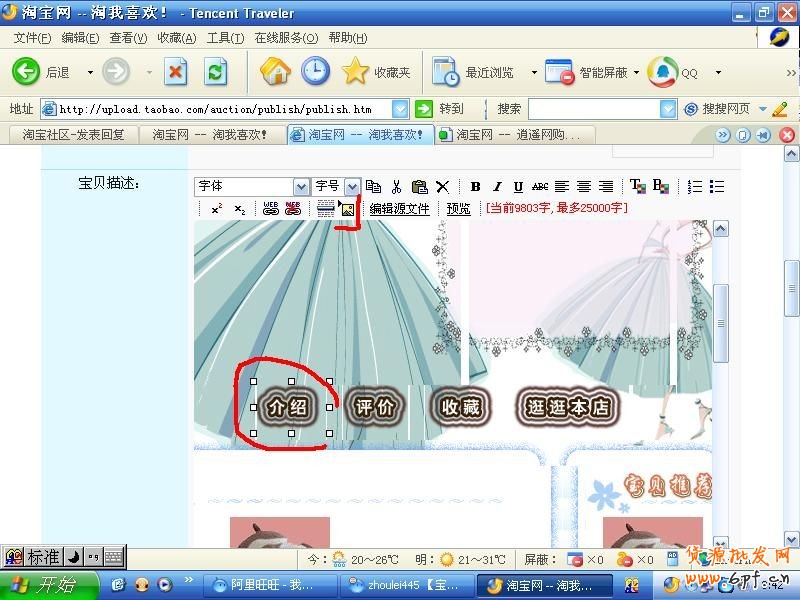
Task: Switch to the 淘宝社区-发表回复 tab
Action: (x=73, y=135)
